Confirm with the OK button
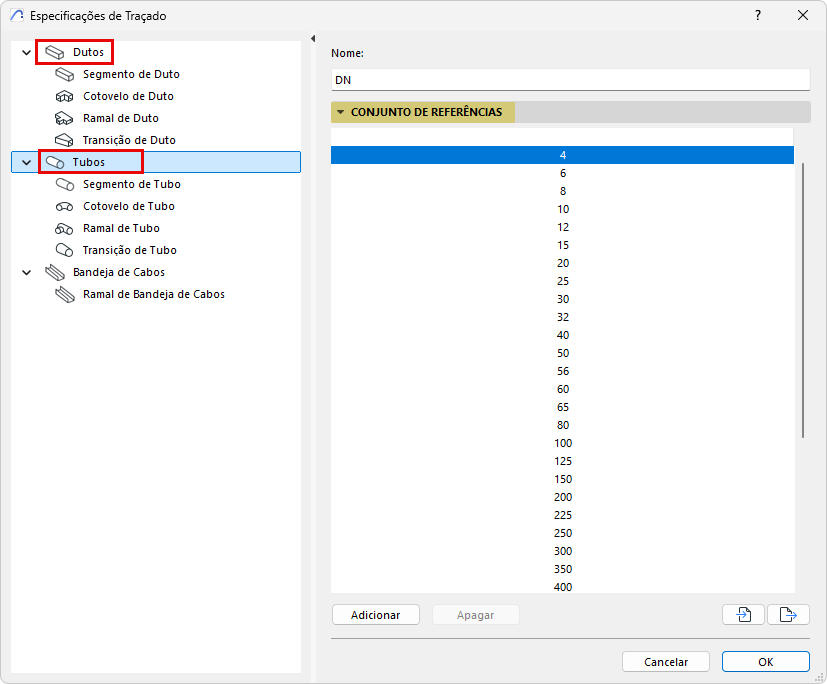The image size is (827, 684). 765,662
